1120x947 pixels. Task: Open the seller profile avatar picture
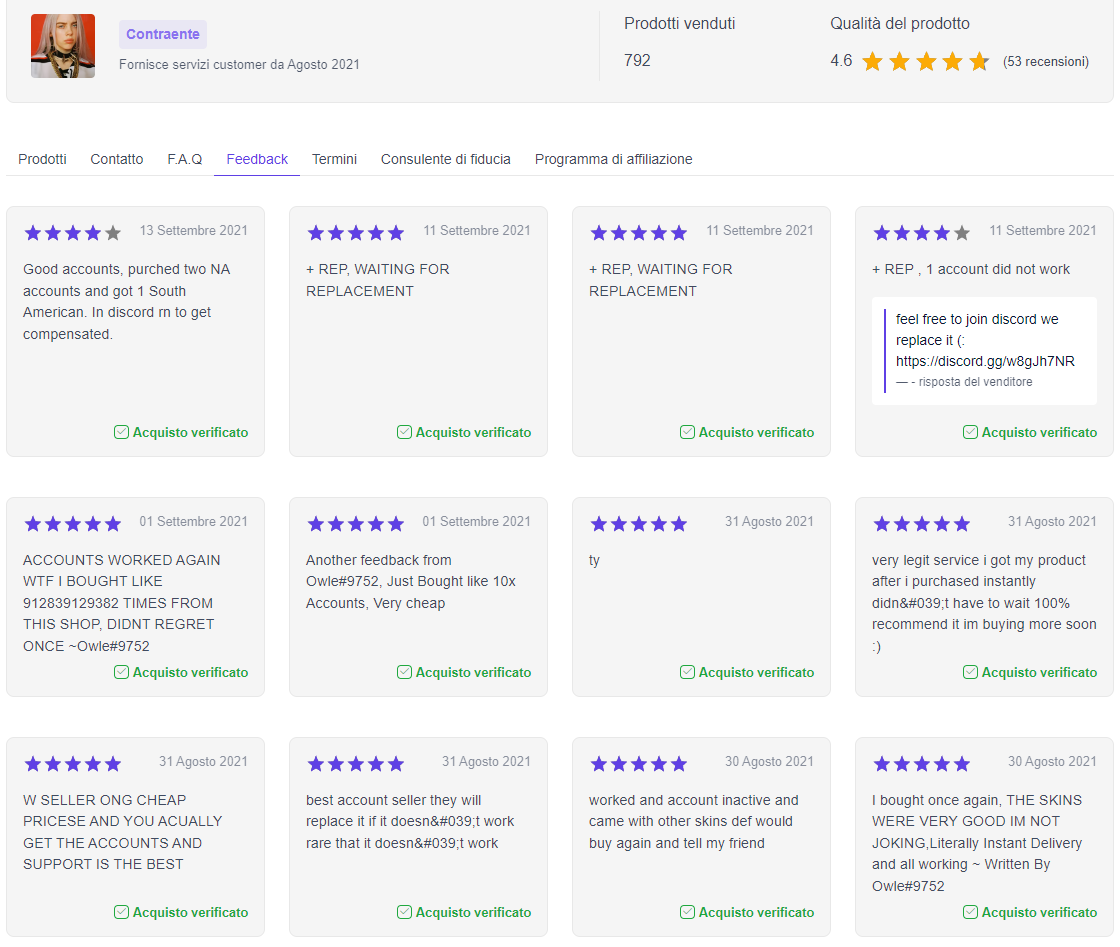click(62, 45)
